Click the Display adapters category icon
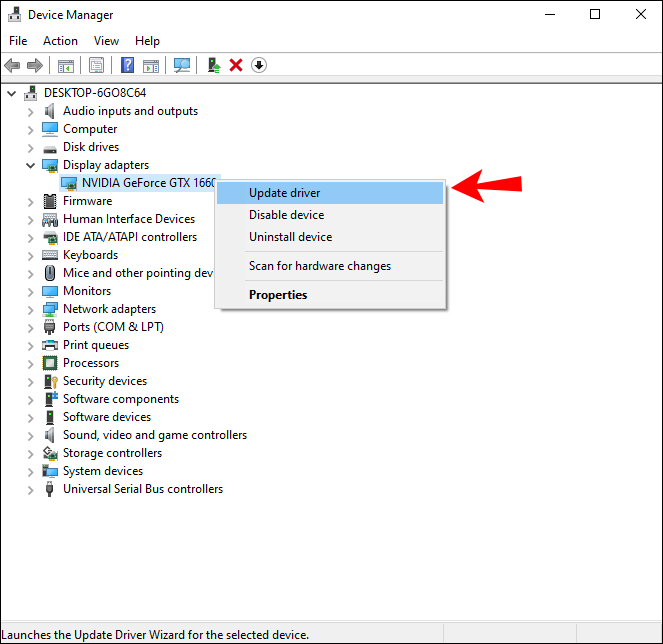663x644 pixels. [50, 165]
